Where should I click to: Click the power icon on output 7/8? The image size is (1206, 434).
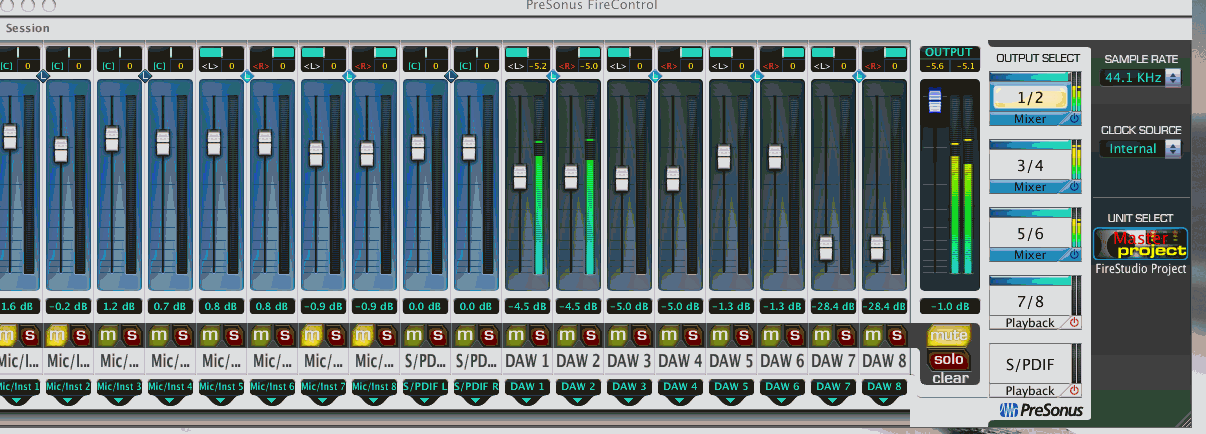1075,322
